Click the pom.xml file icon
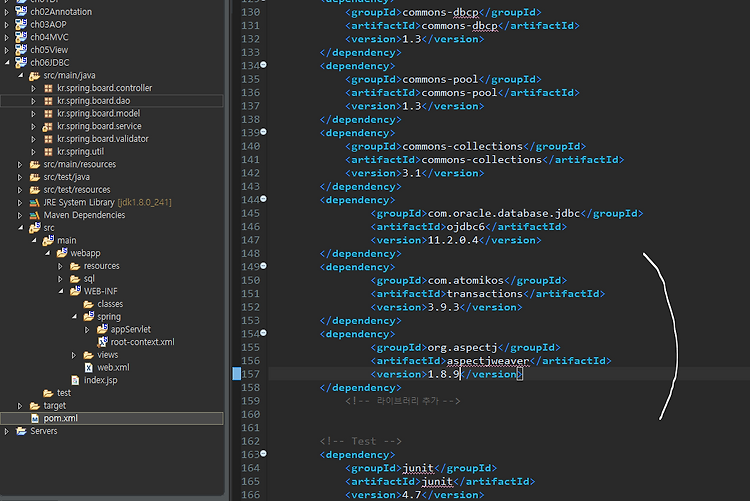 (34, 418)
